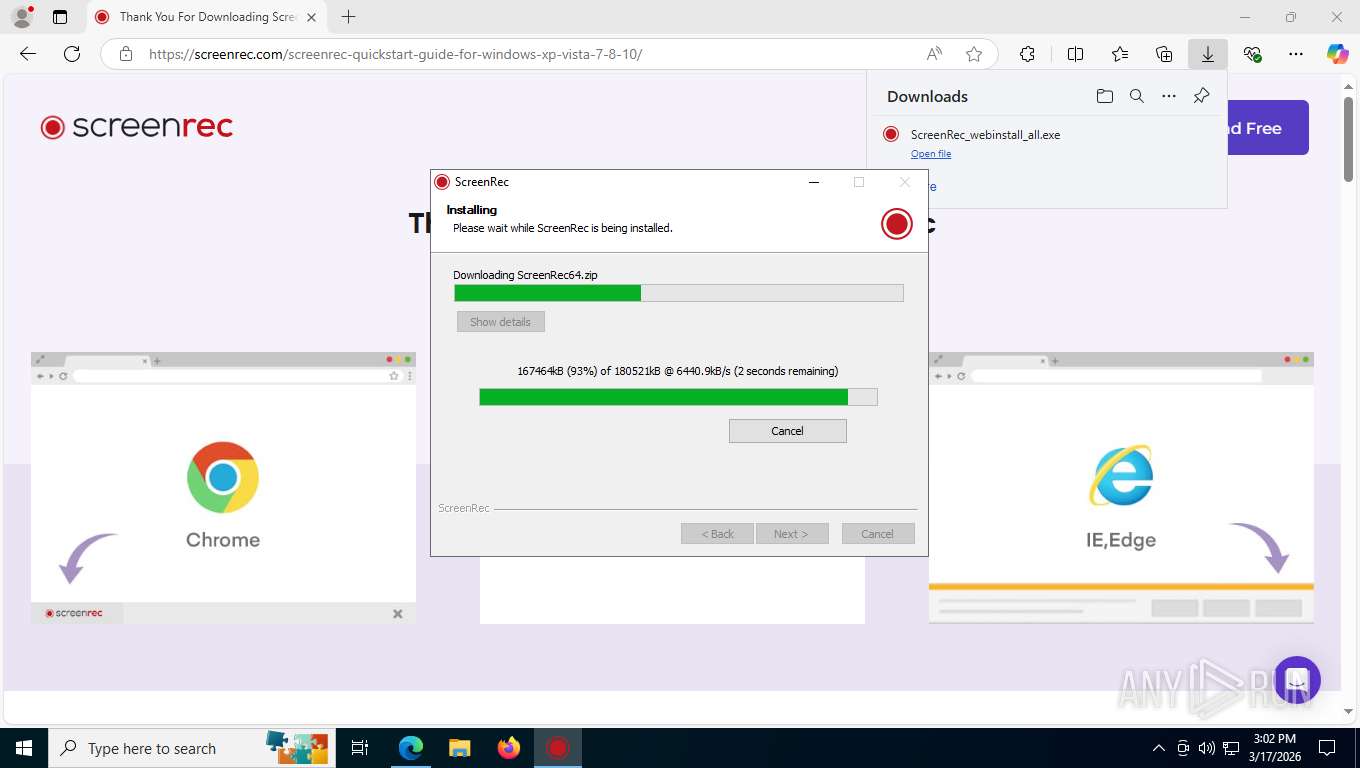Click the overall install progress bar
Screen dimensions: 1360x768
click(x=679, y=293)
